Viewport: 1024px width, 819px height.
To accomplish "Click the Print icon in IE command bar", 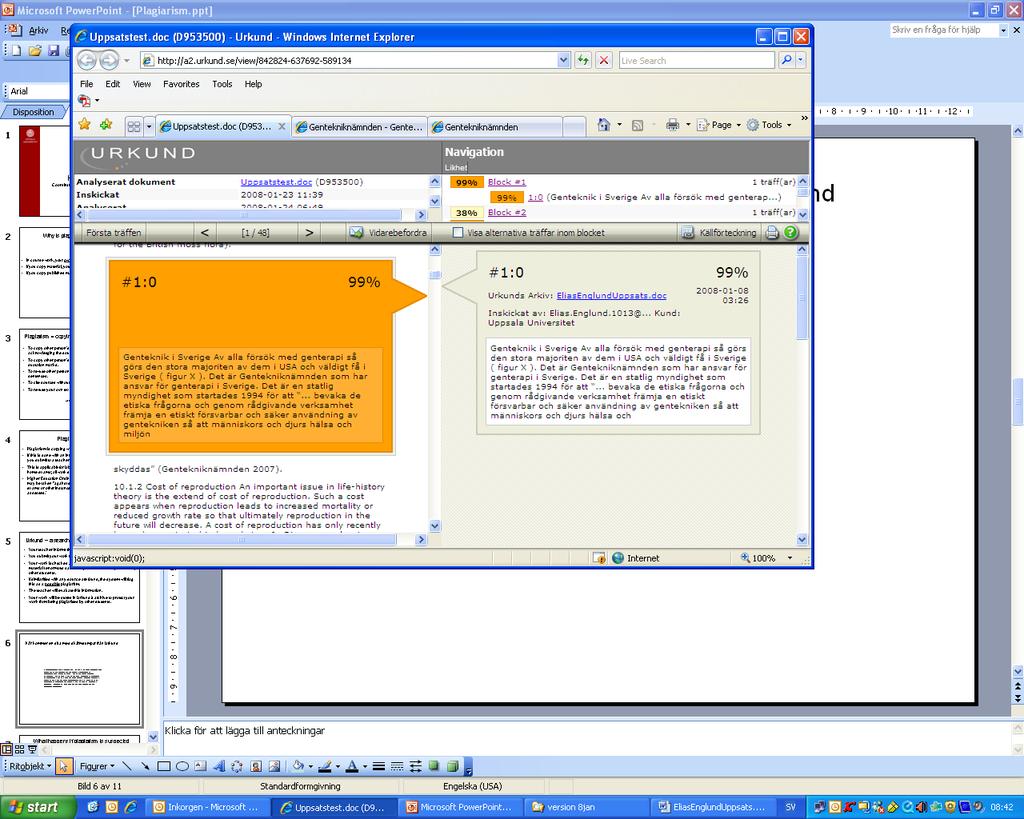I will (672, 125).
